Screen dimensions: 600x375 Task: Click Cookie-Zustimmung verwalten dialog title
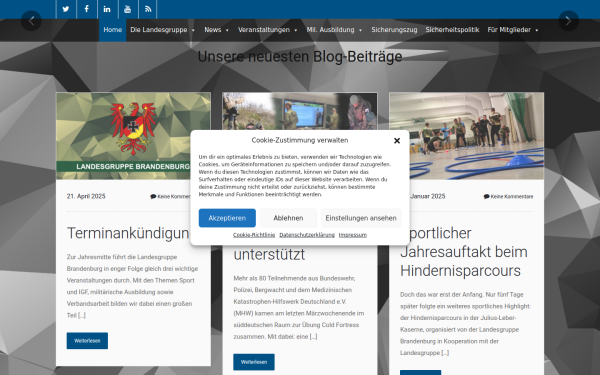tap(300, 140)
